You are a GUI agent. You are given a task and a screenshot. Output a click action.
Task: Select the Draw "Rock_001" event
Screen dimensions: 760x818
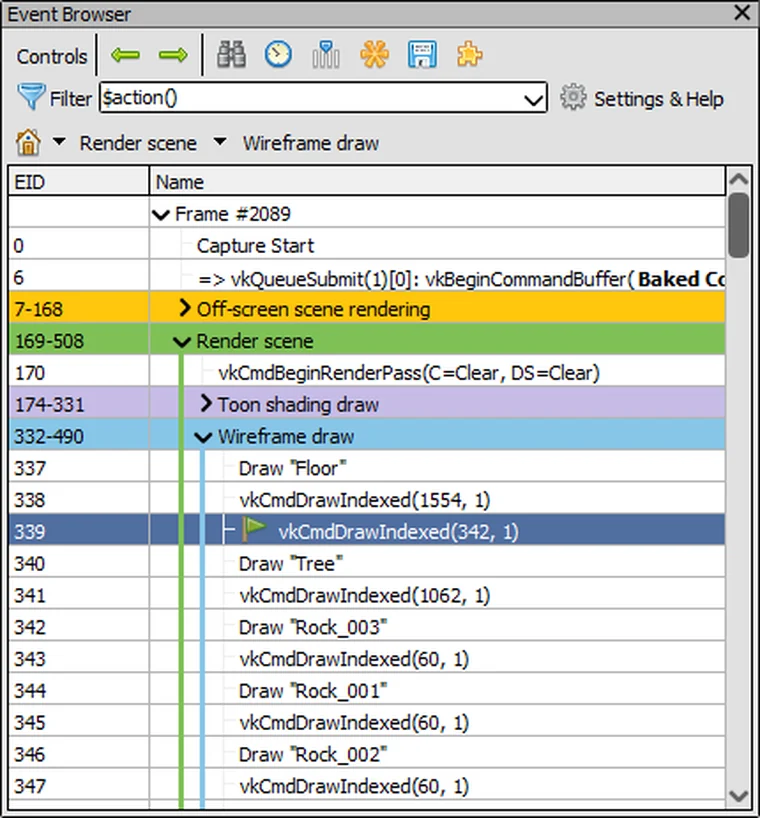tap(312, 691)
